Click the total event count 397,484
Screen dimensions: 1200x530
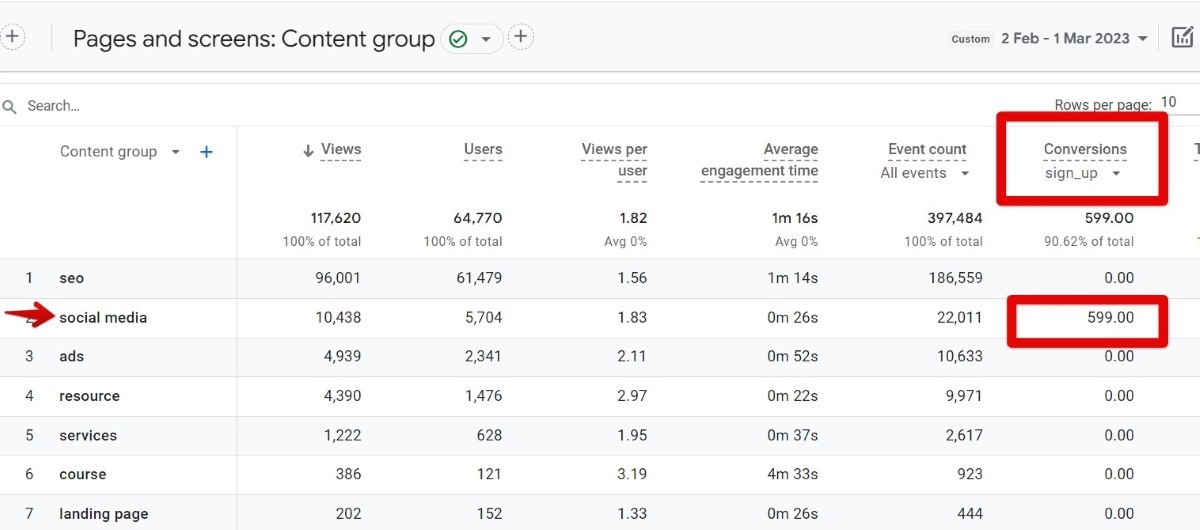pos(955,218)
